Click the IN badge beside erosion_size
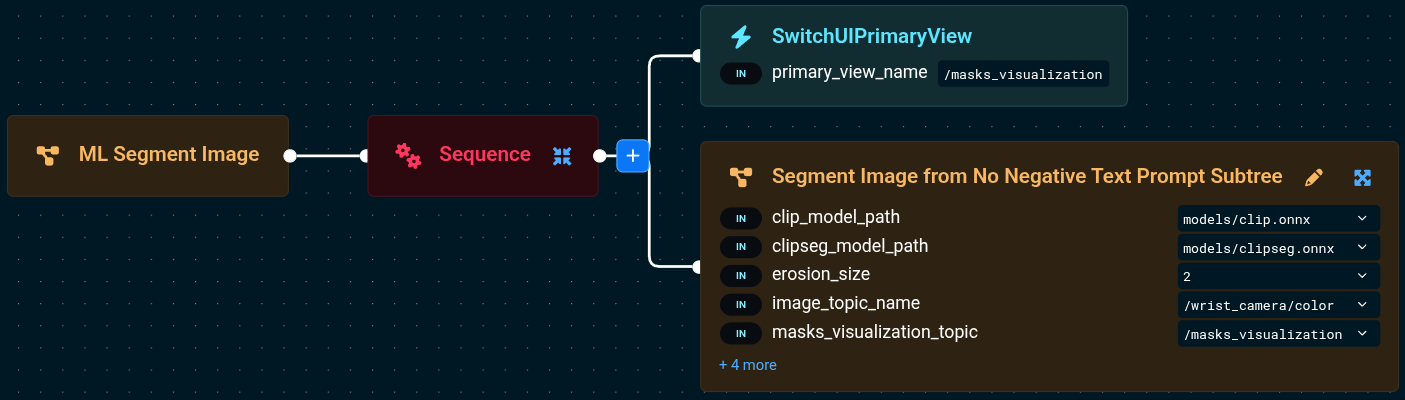Viewport: 1405px width, 400px height. tap(741, 276)
